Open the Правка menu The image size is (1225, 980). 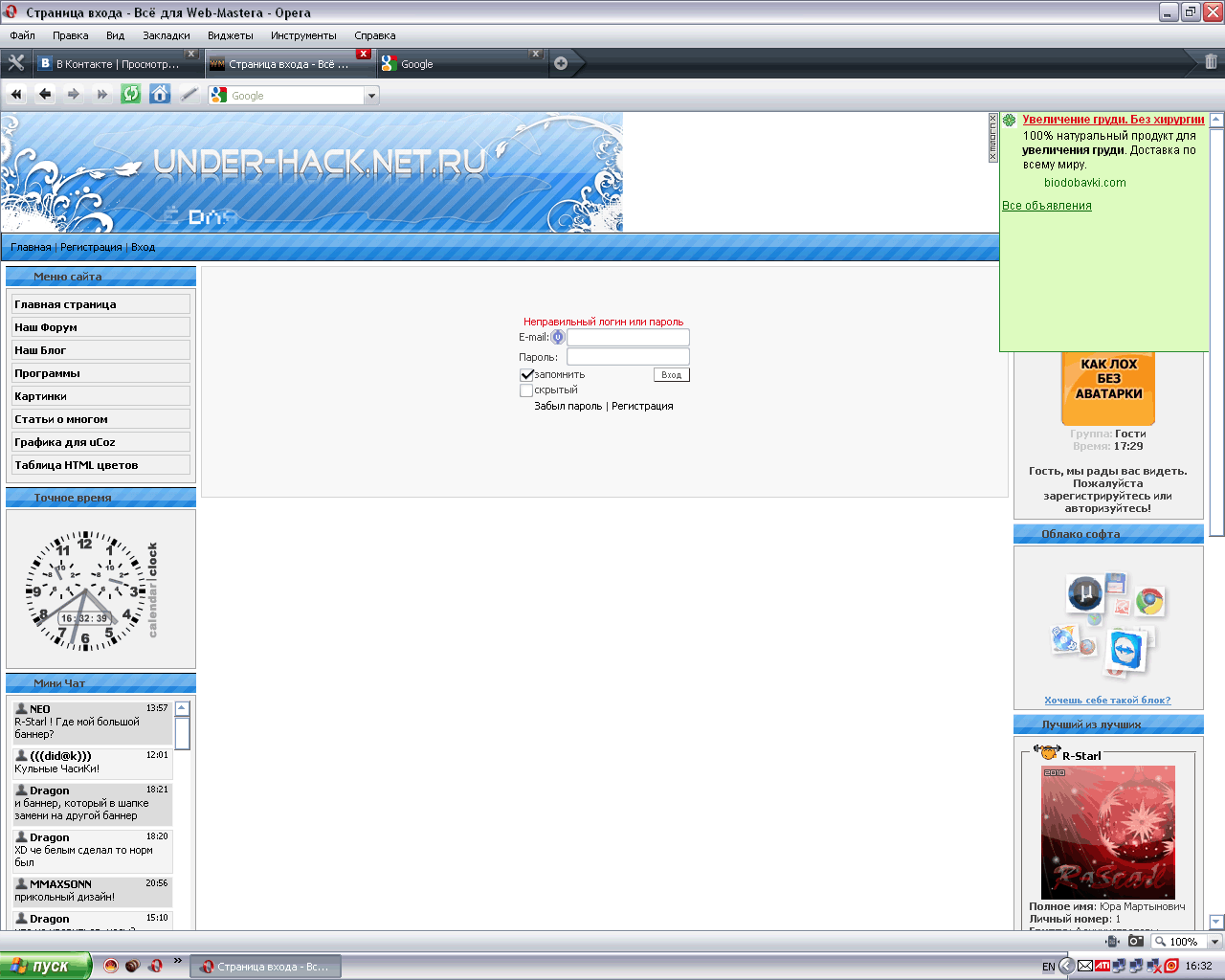pos(71,35)
